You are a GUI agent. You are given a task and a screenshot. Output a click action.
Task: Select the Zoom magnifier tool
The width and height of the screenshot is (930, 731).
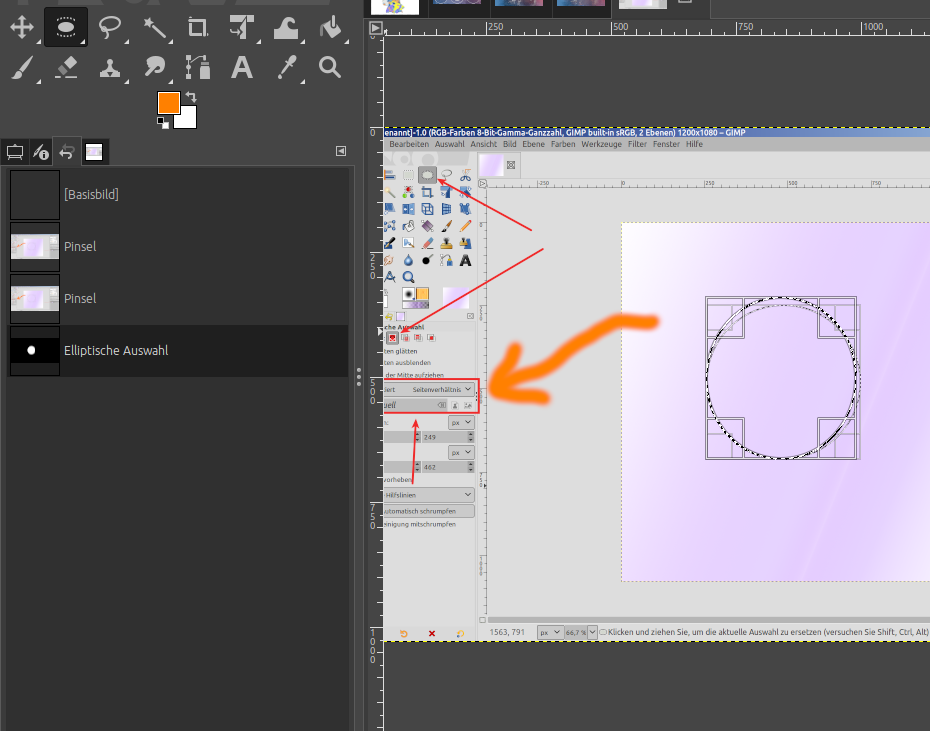coord(330,68)
